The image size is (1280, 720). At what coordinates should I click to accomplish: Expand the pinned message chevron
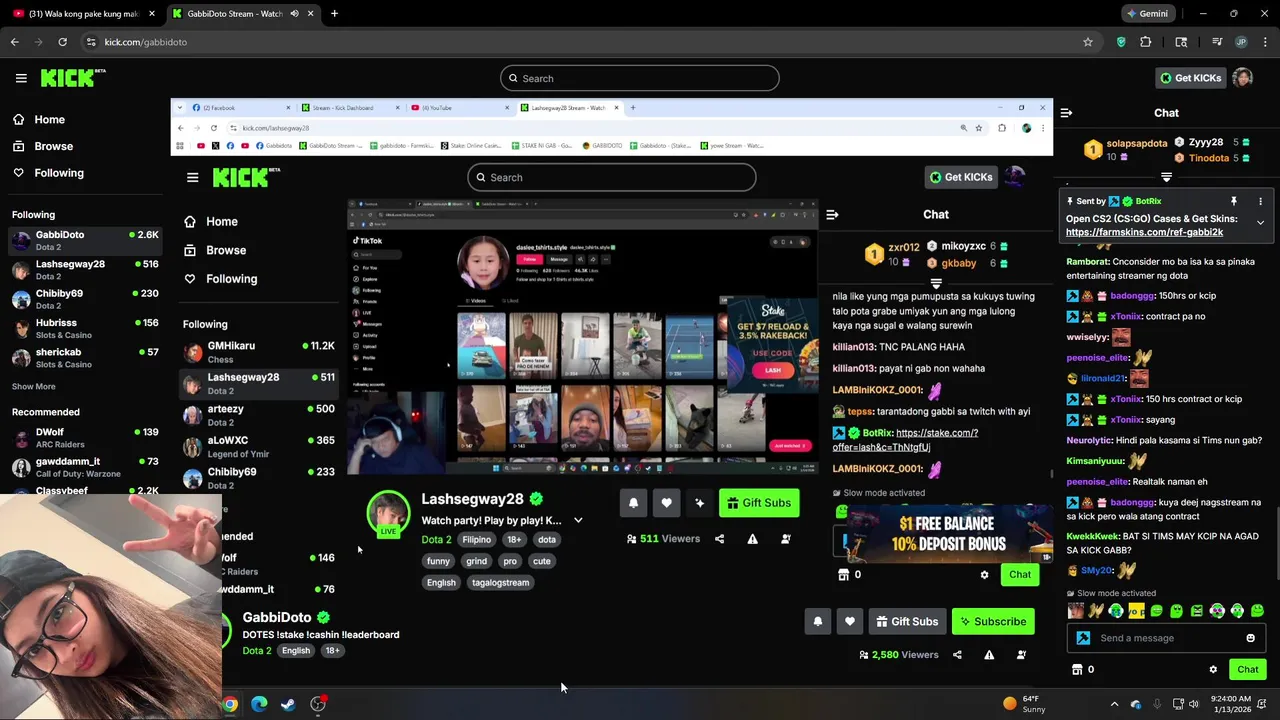point(1260,222)
